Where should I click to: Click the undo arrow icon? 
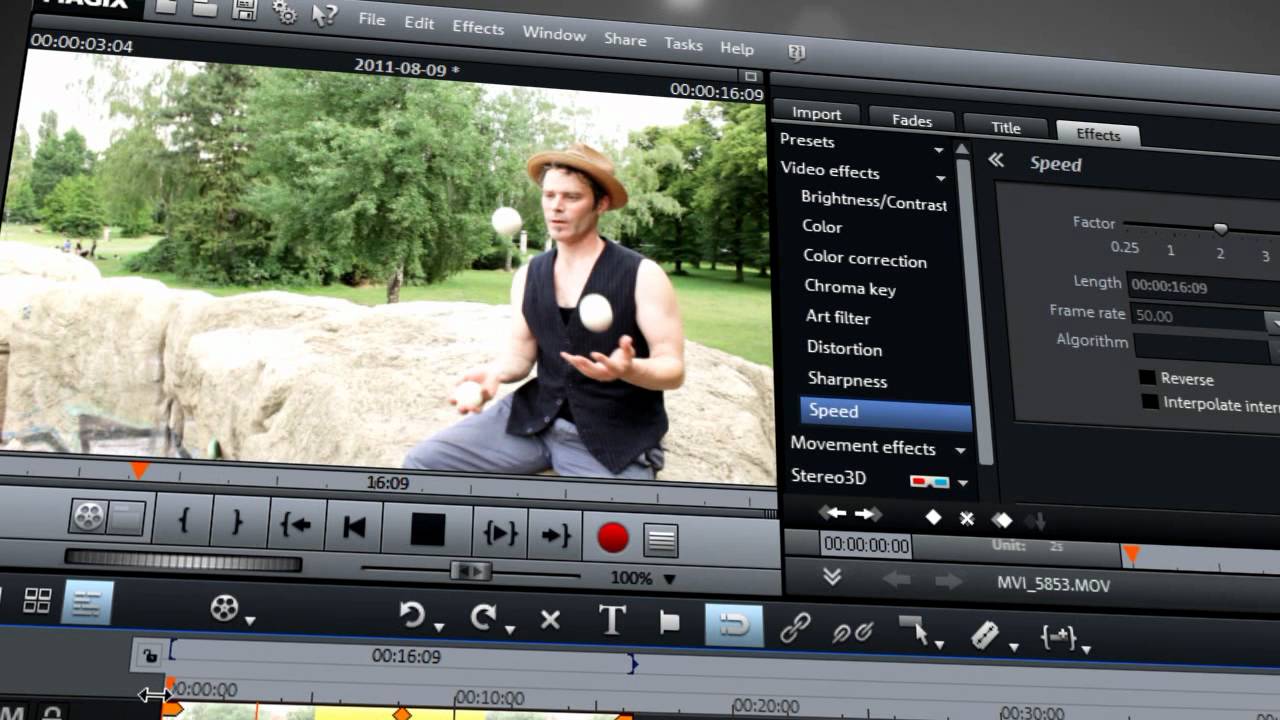(x=411, y=614)
